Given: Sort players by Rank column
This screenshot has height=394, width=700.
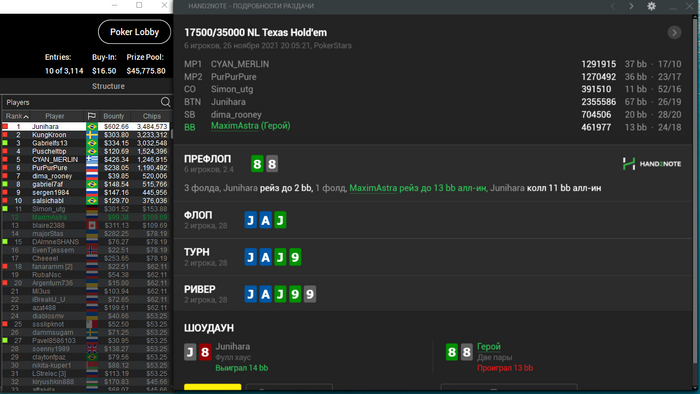Looking at the screenshot, I should tap(17, 116).
